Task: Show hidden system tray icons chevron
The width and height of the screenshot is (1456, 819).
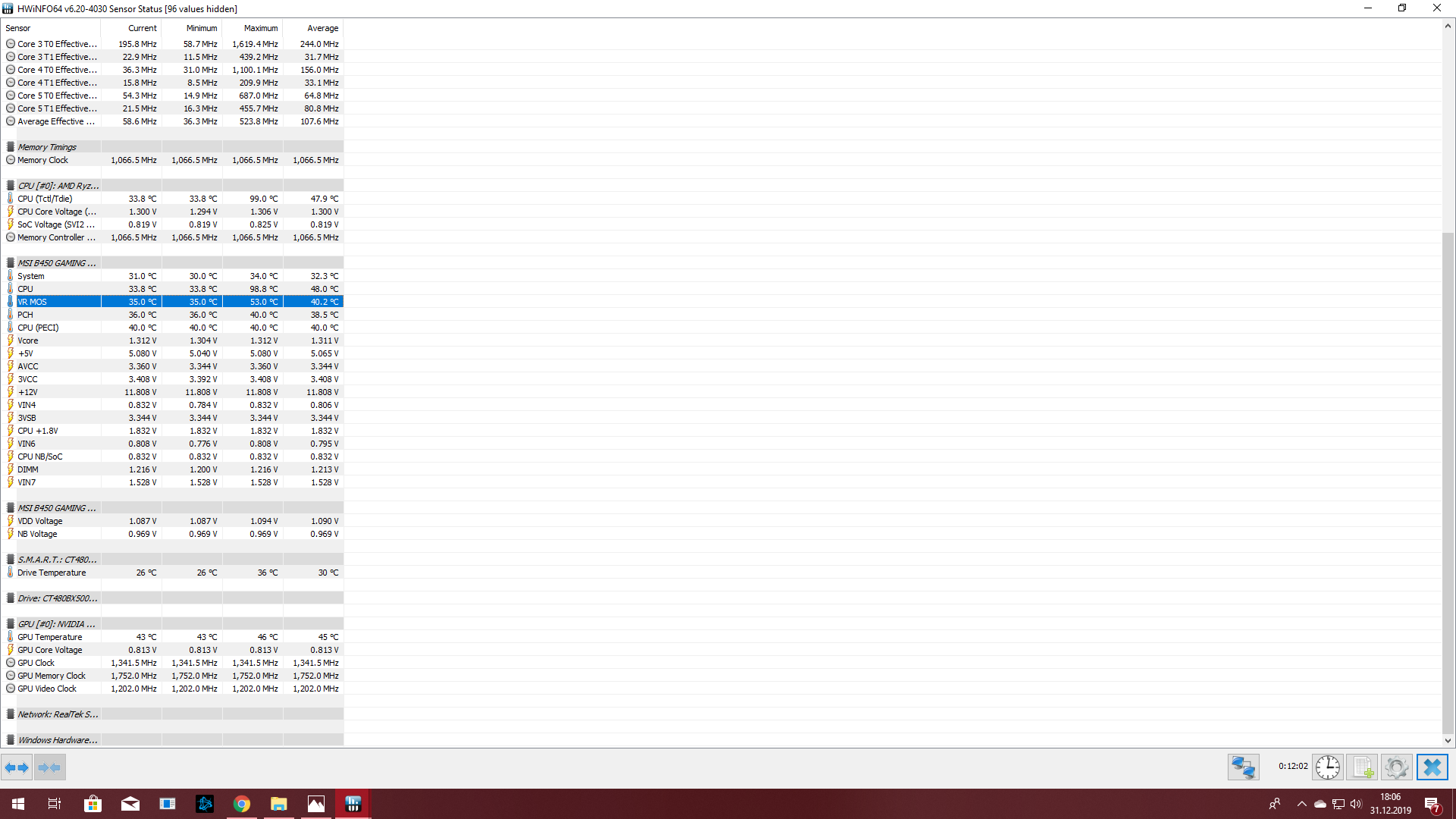Action: (x=1301, y=804)
